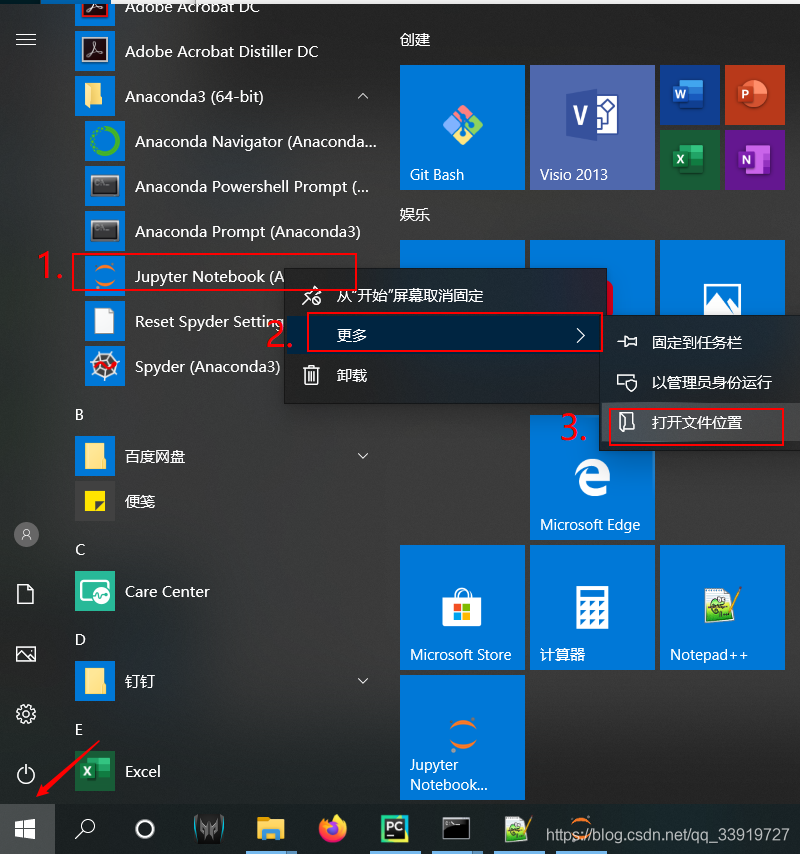800x854 pixels.
Task: Open the PowerPoint small tile
Action: pos(755,95)
